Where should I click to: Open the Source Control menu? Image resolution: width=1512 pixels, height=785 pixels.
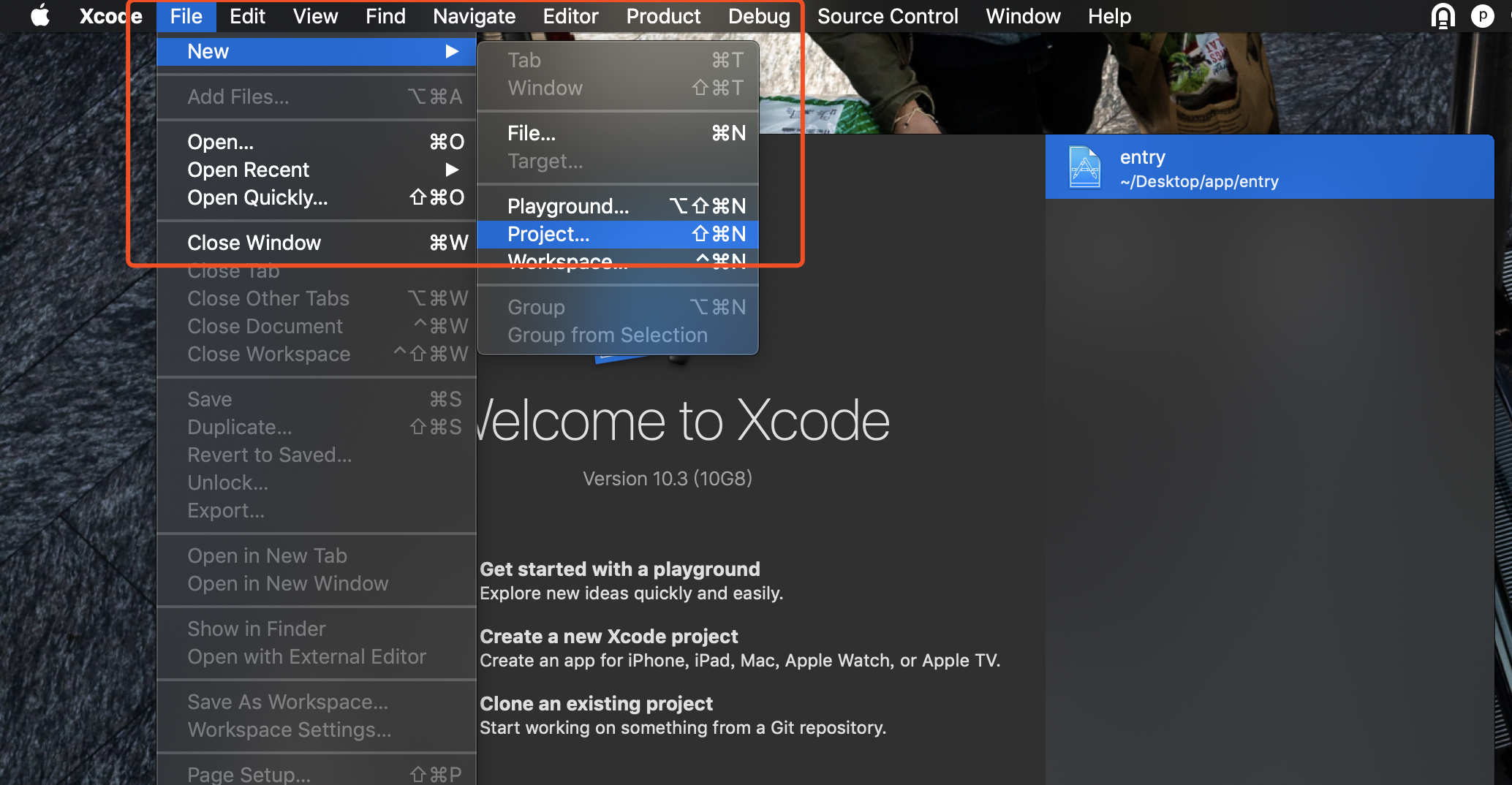coord(888,16)
